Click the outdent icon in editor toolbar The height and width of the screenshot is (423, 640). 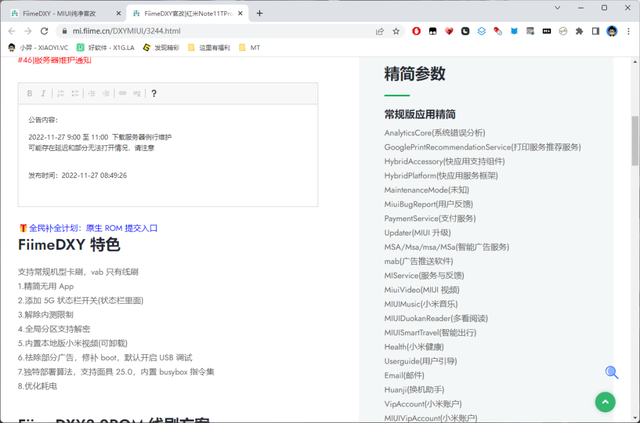(92, 94)
